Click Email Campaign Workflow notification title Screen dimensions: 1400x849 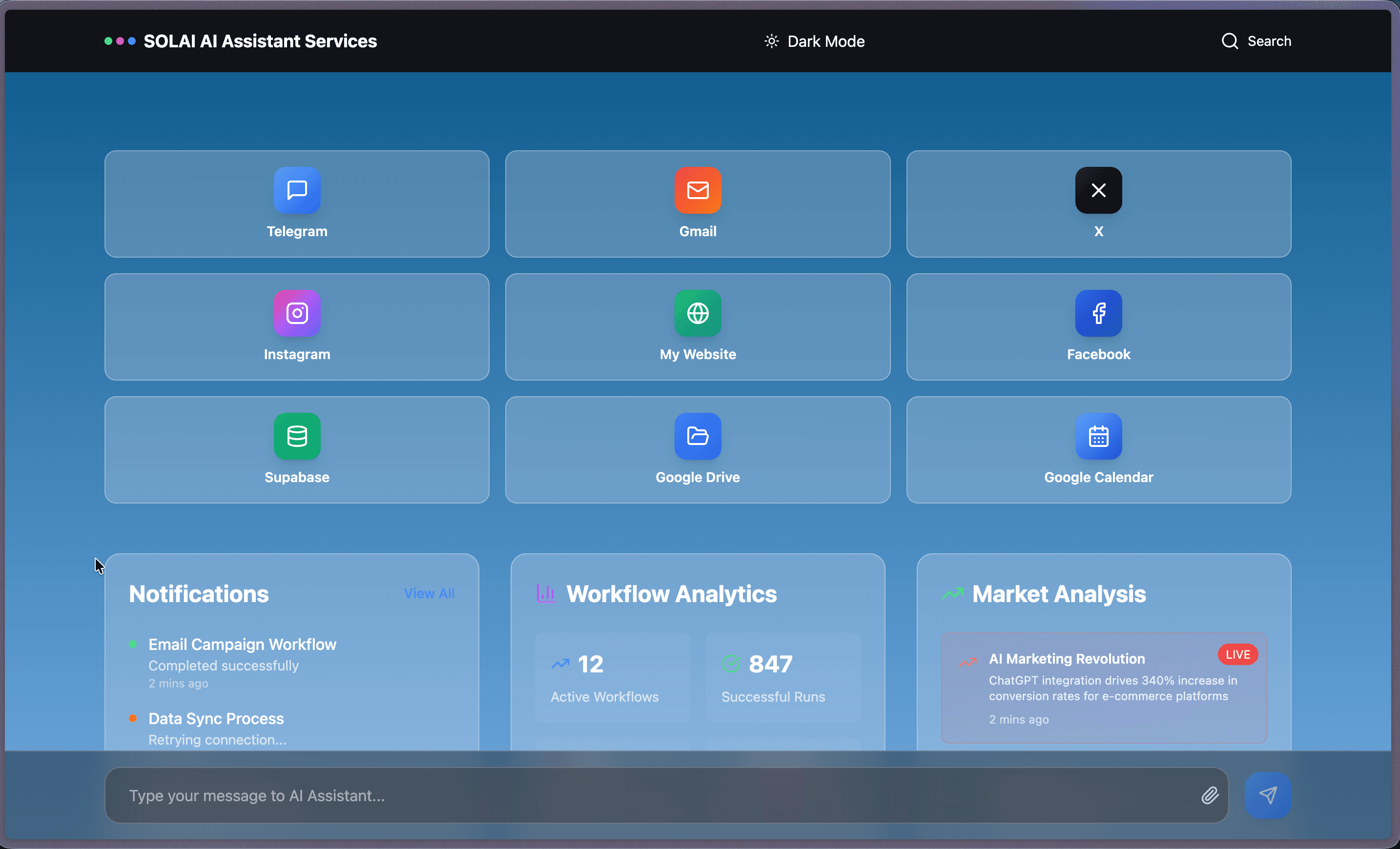242,644
